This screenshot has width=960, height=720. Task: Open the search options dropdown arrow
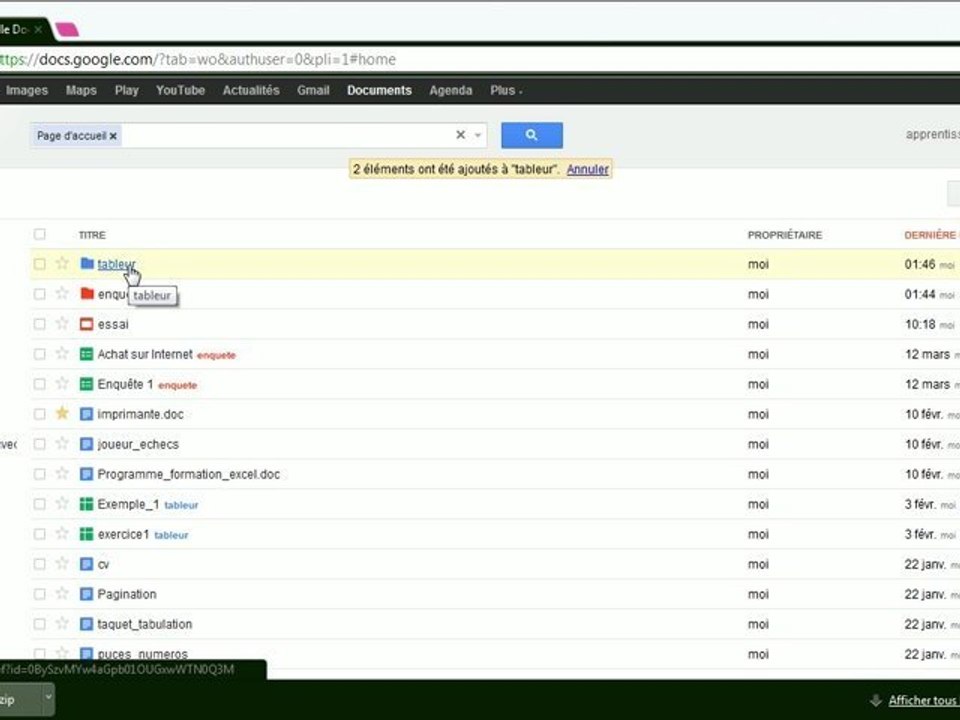click(478, 135)
